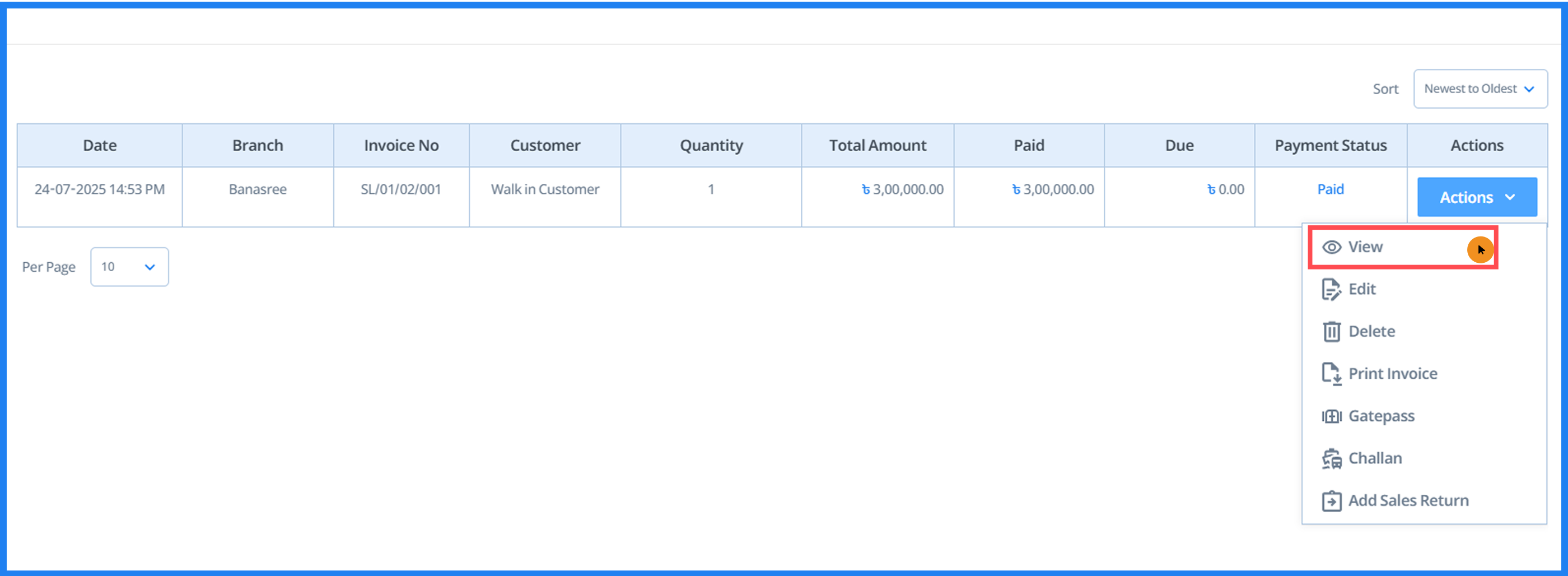The width and height of the screenshot is (1568, 576).
Task: Click the Gatepass icon
Action: (1332, 415)
